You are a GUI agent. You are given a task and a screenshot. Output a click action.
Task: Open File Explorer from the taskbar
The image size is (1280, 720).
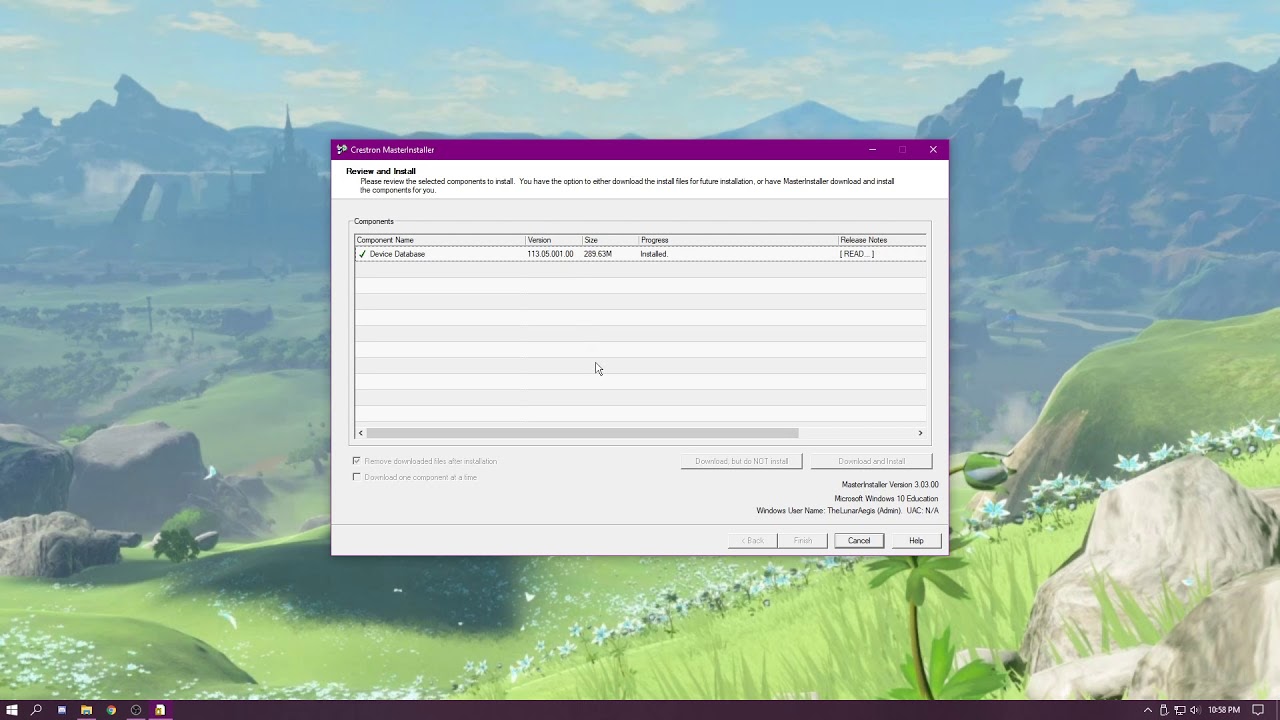(x=86, y=710)
